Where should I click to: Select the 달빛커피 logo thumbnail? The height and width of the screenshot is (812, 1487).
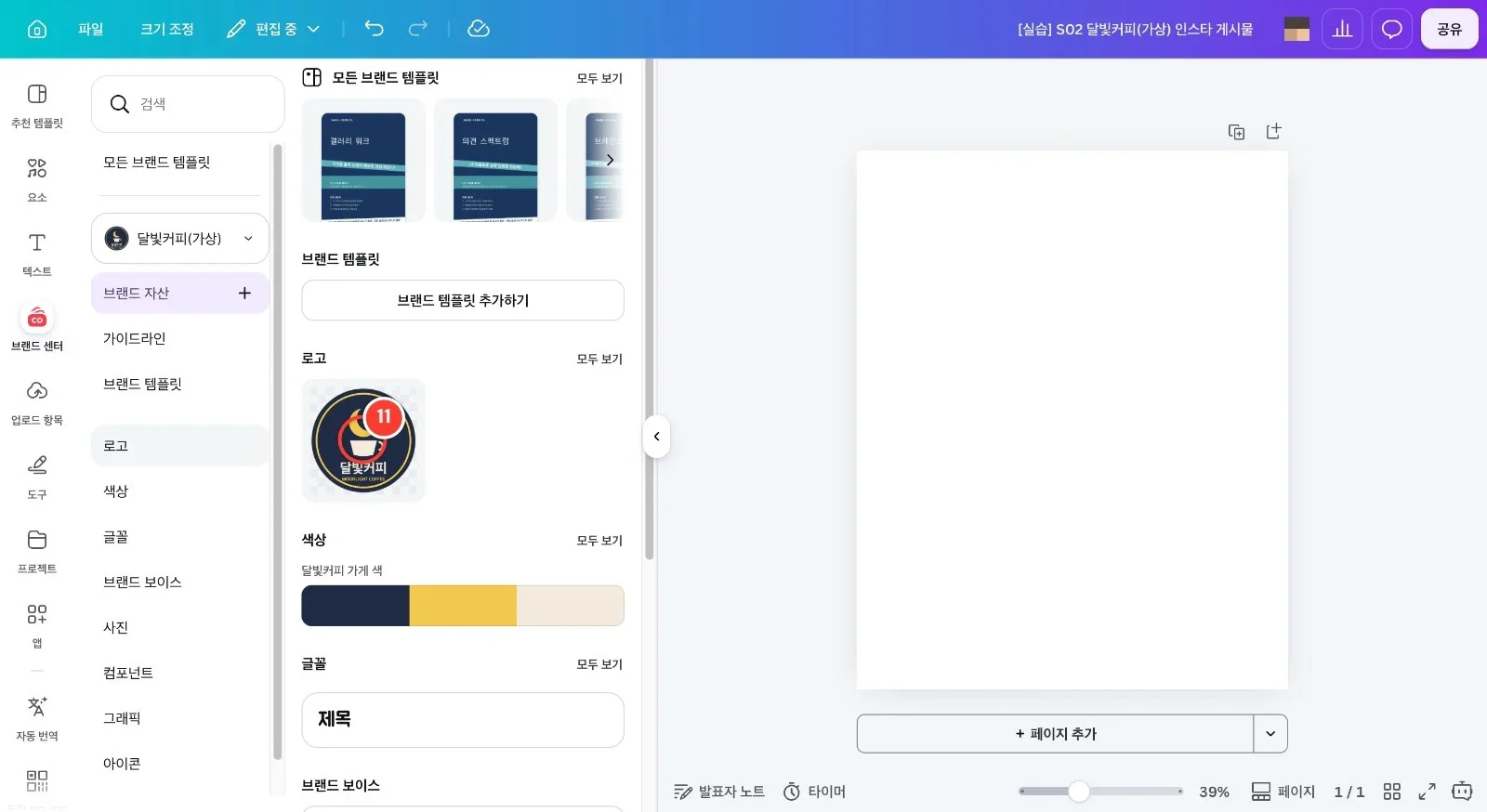click(363, 441)
